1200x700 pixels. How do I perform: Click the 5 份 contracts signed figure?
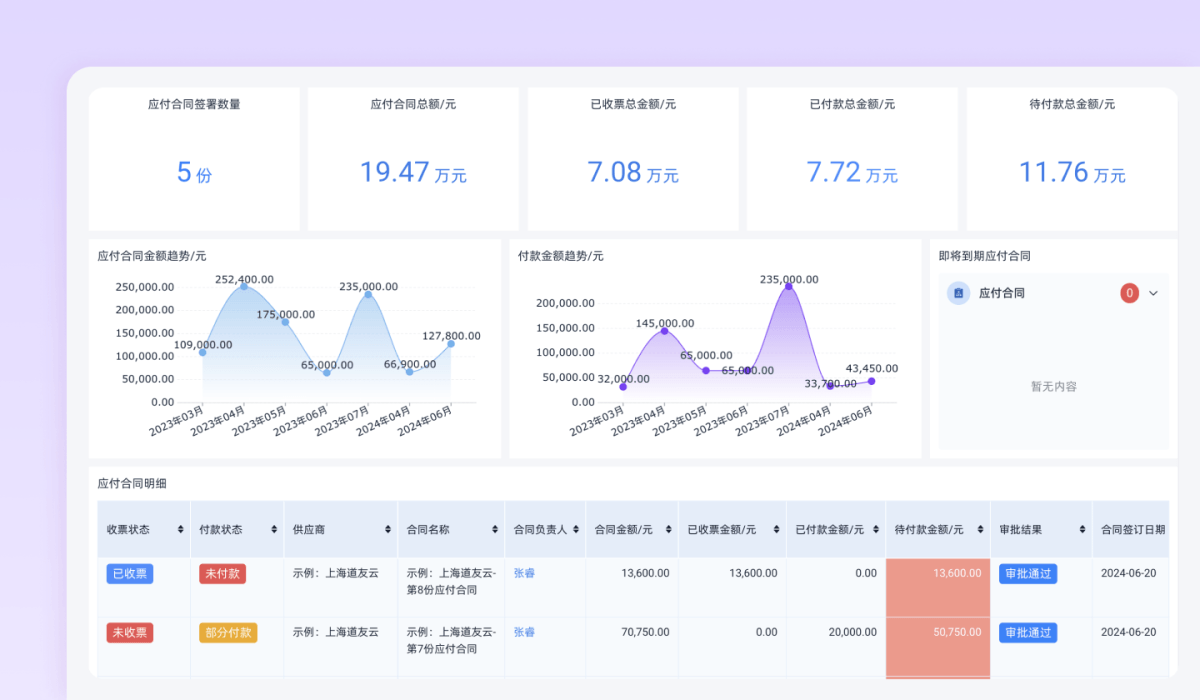click(x=194, y=173)
